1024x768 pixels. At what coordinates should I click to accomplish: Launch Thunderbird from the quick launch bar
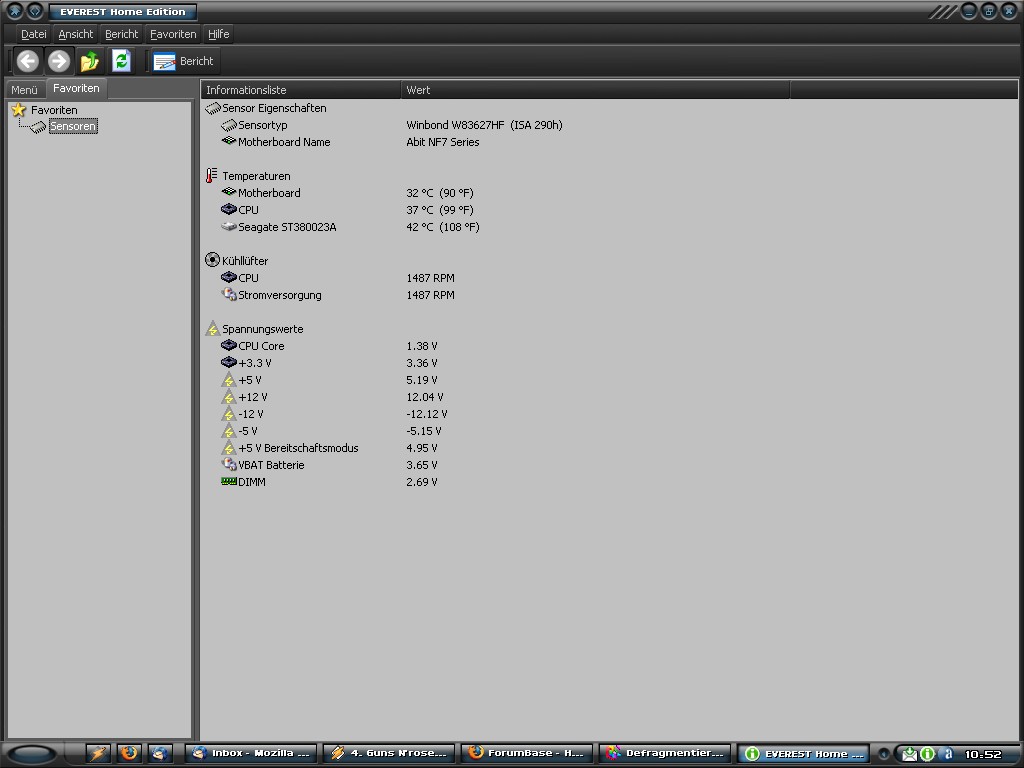(x=160, y=753)
